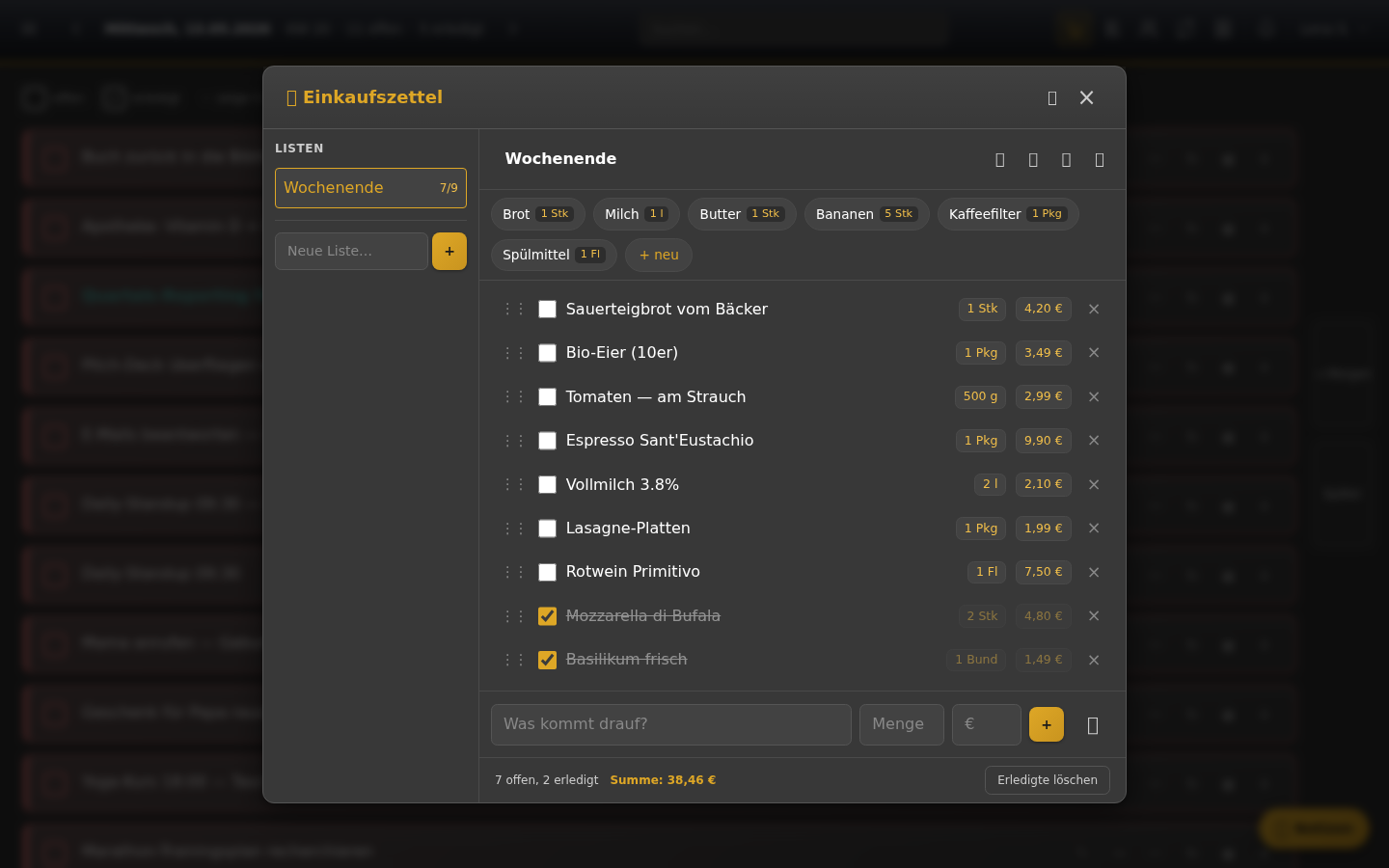
Task: Click the 9,90 € price of Espresso
Action: 1044,441
